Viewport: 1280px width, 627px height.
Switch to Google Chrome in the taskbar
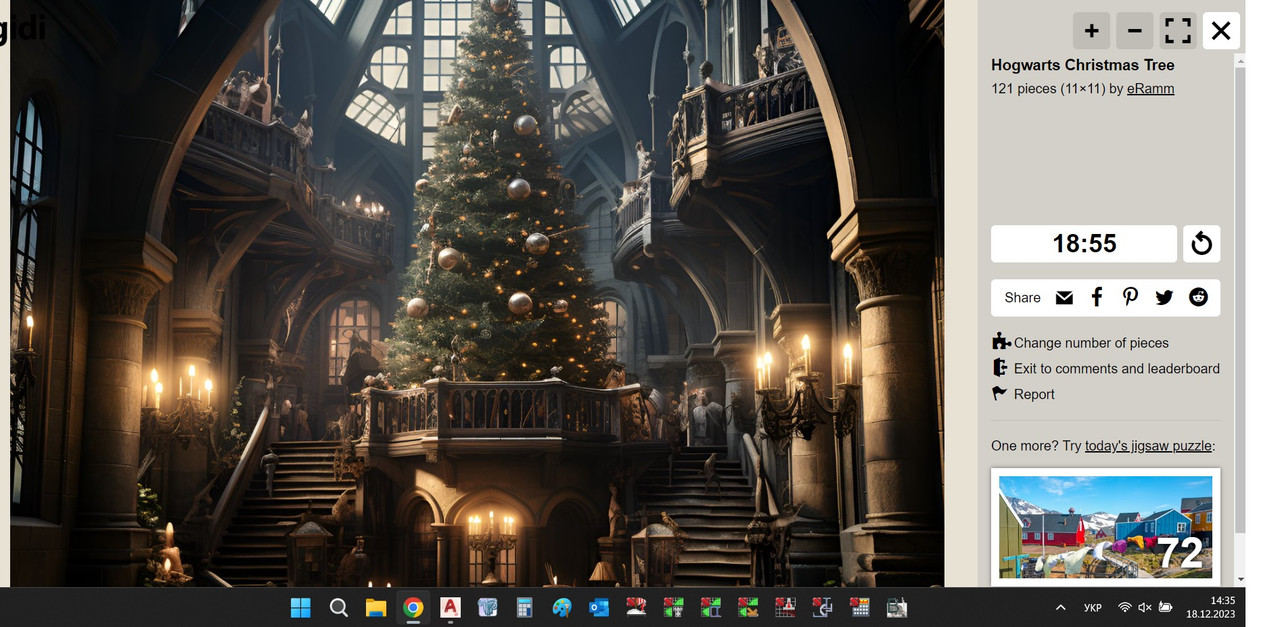tap(413, 607)
